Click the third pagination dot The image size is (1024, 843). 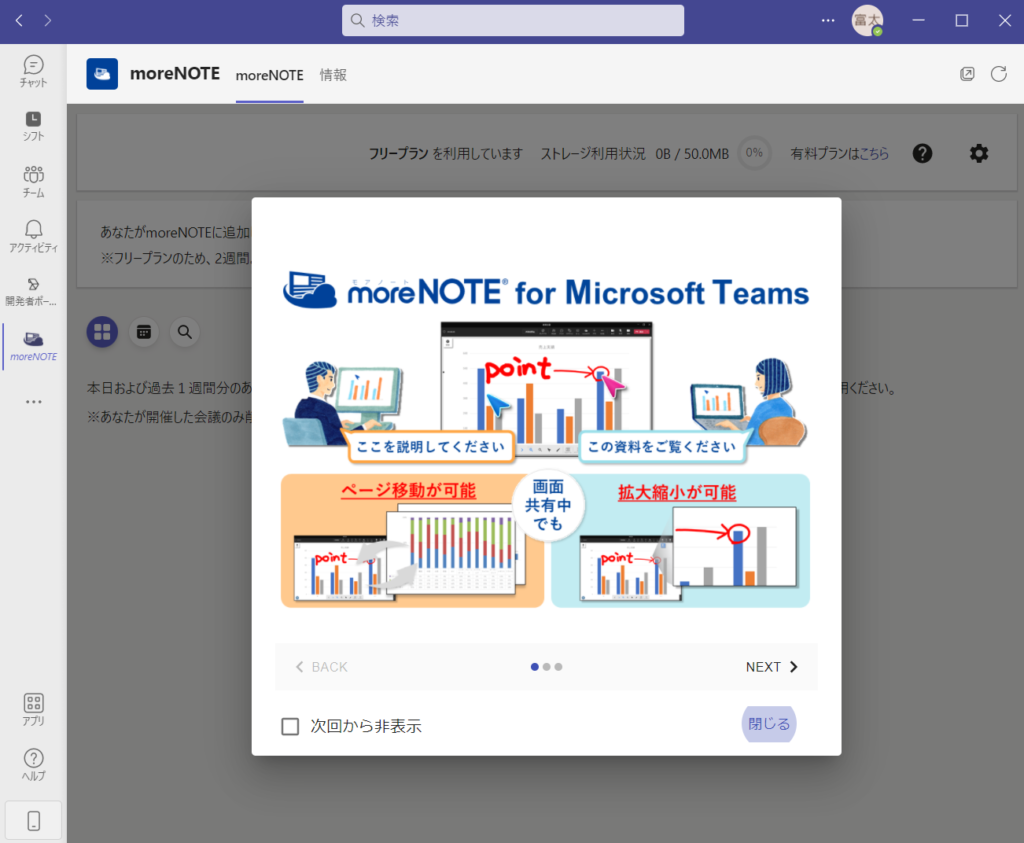[x=558, y=667]
